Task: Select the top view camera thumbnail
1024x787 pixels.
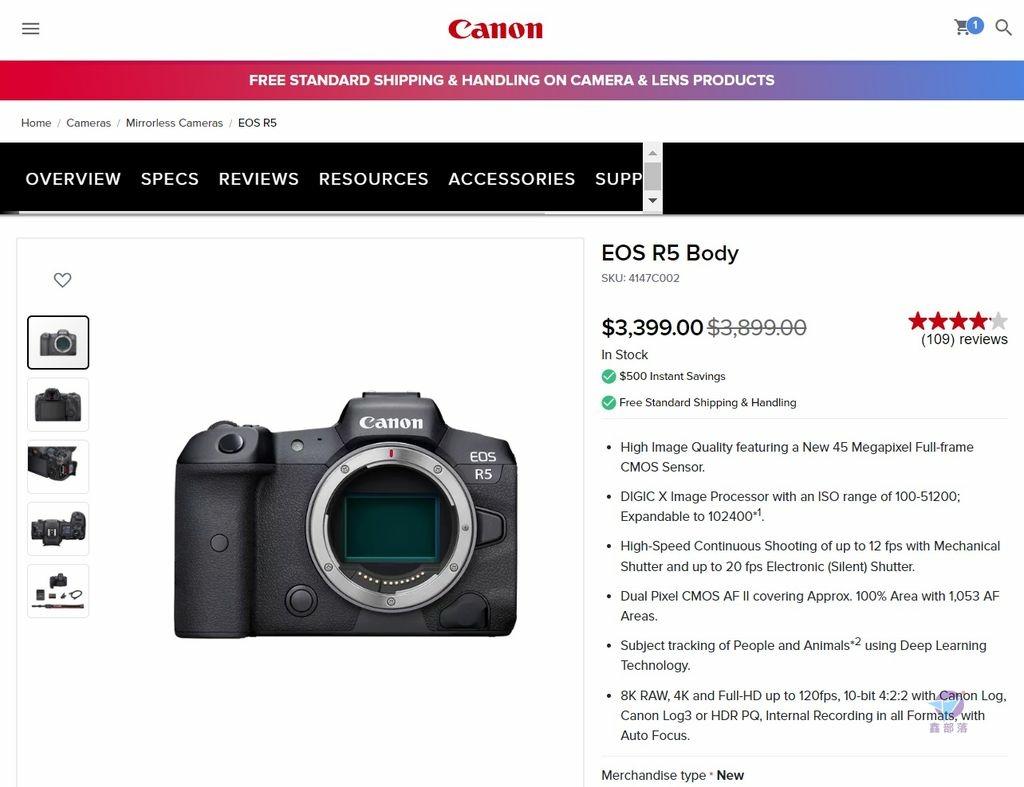Action: [x=58, y=528]
